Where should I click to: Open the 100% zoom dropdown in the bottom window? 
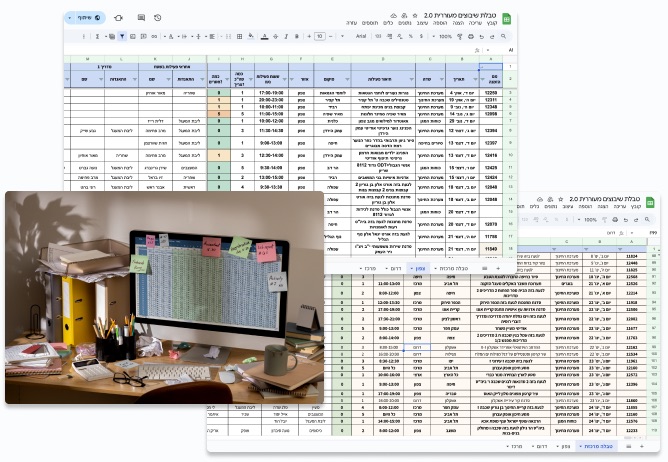(x=587, y=220)
